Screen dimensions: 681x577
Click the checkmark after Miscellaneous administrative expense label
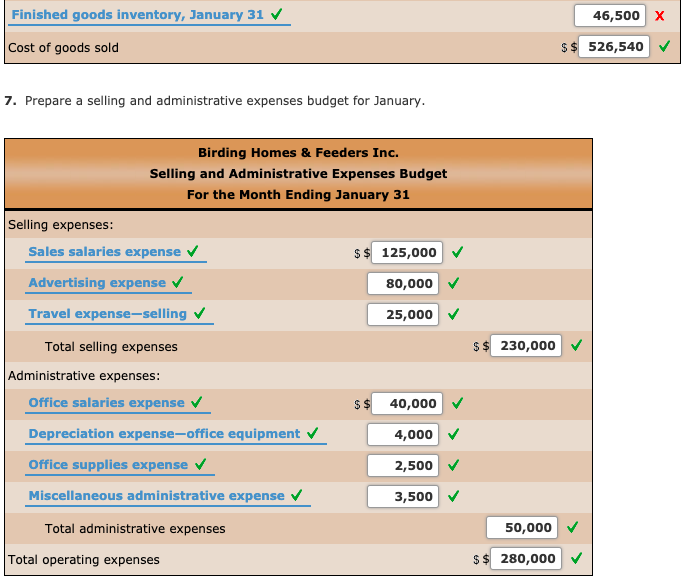297,495
